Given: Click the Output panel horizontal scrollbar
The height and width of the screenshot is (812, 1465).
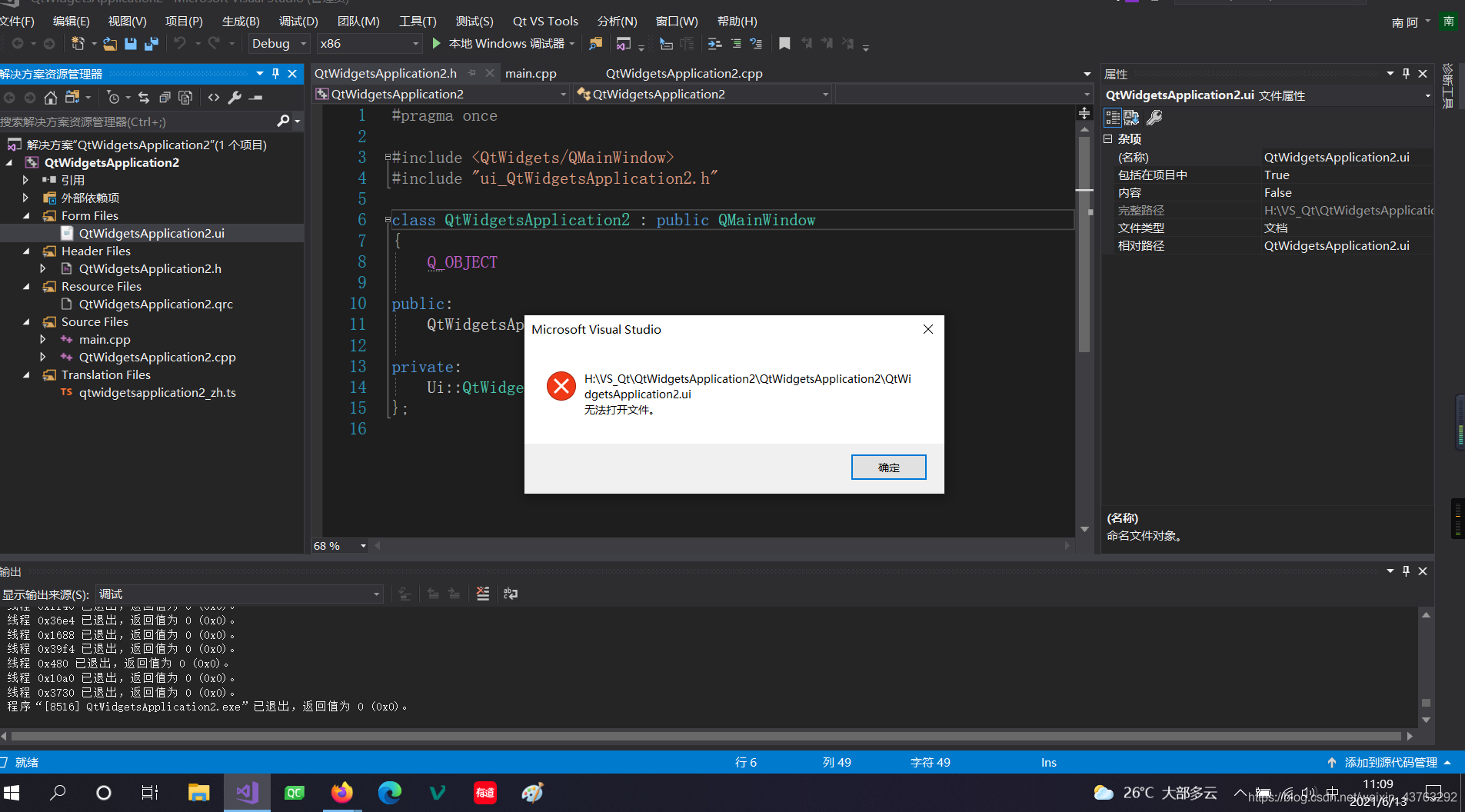Looking at the screenshot, I should 706,736.
